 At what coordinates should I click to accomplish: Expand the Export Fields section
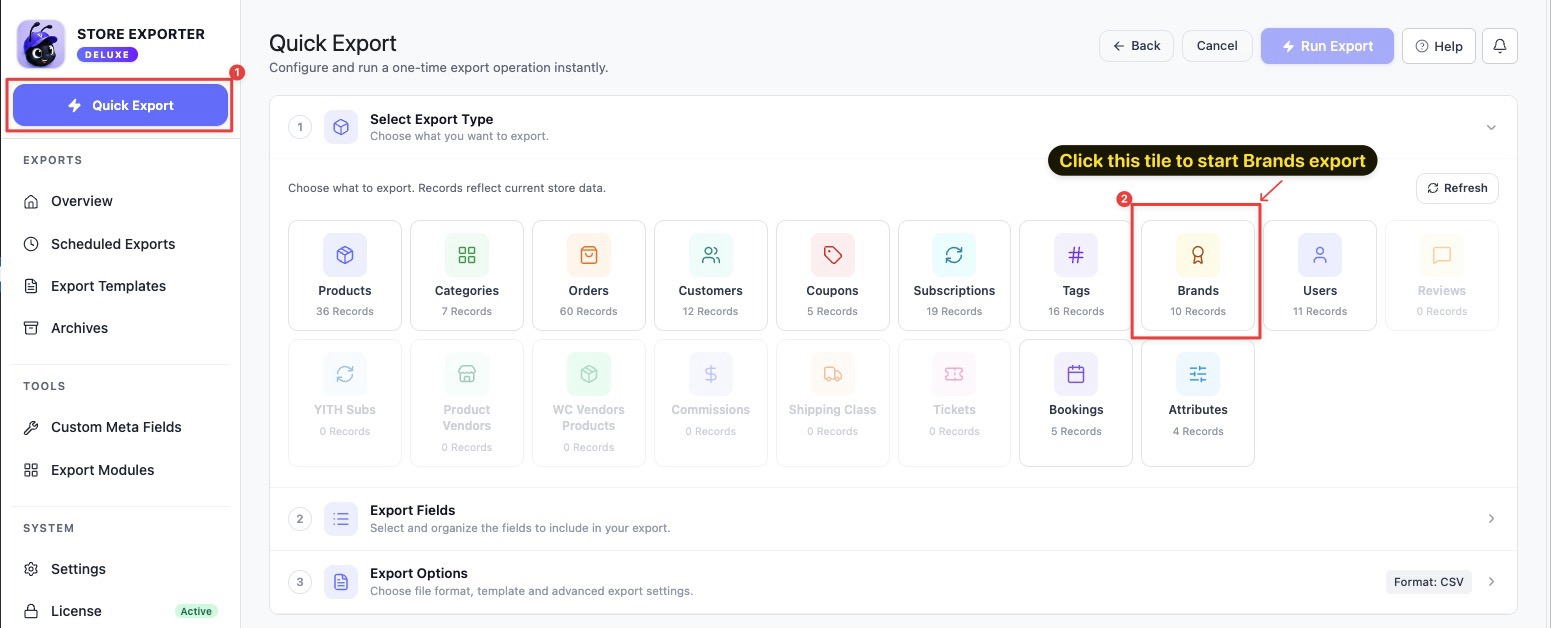pyautogui.click(x=1491, y=519)
